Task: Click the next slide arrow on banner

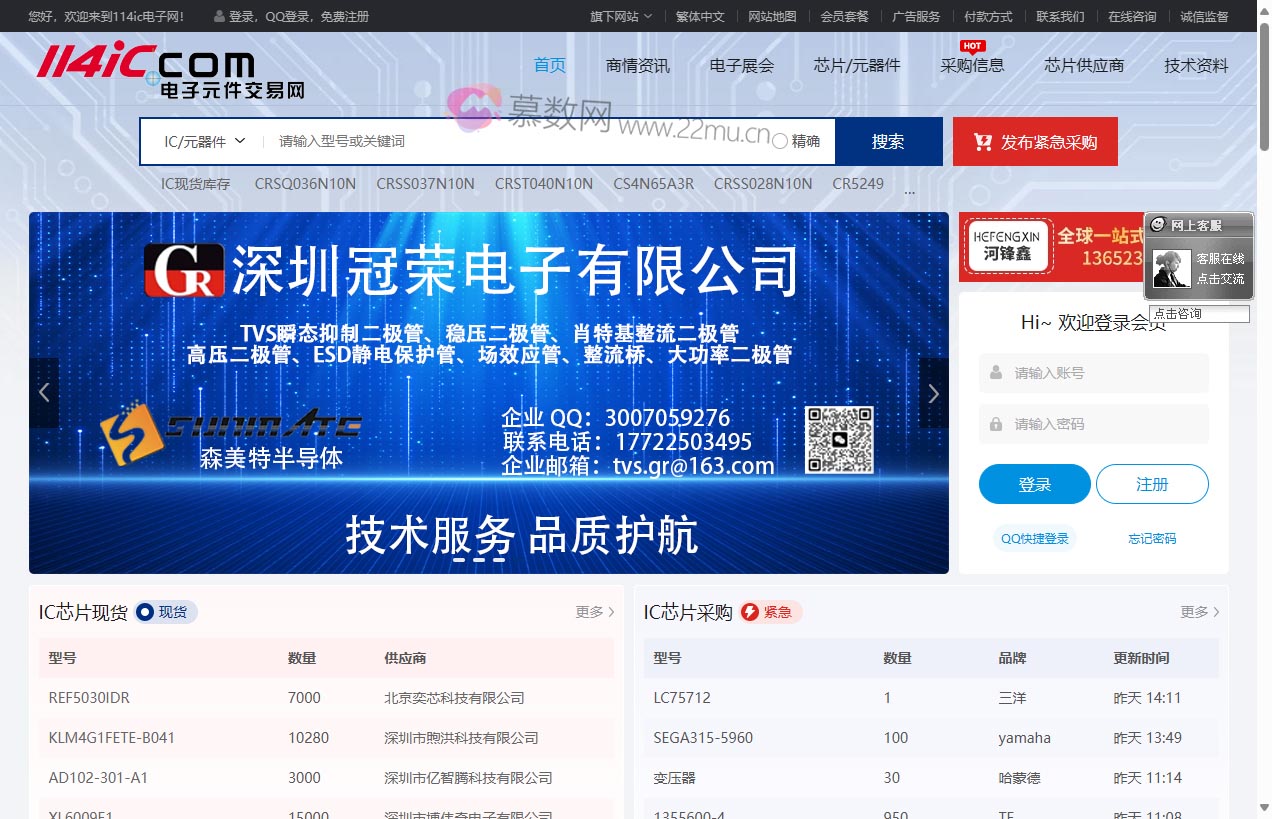Action: click(x=933, y=393)
